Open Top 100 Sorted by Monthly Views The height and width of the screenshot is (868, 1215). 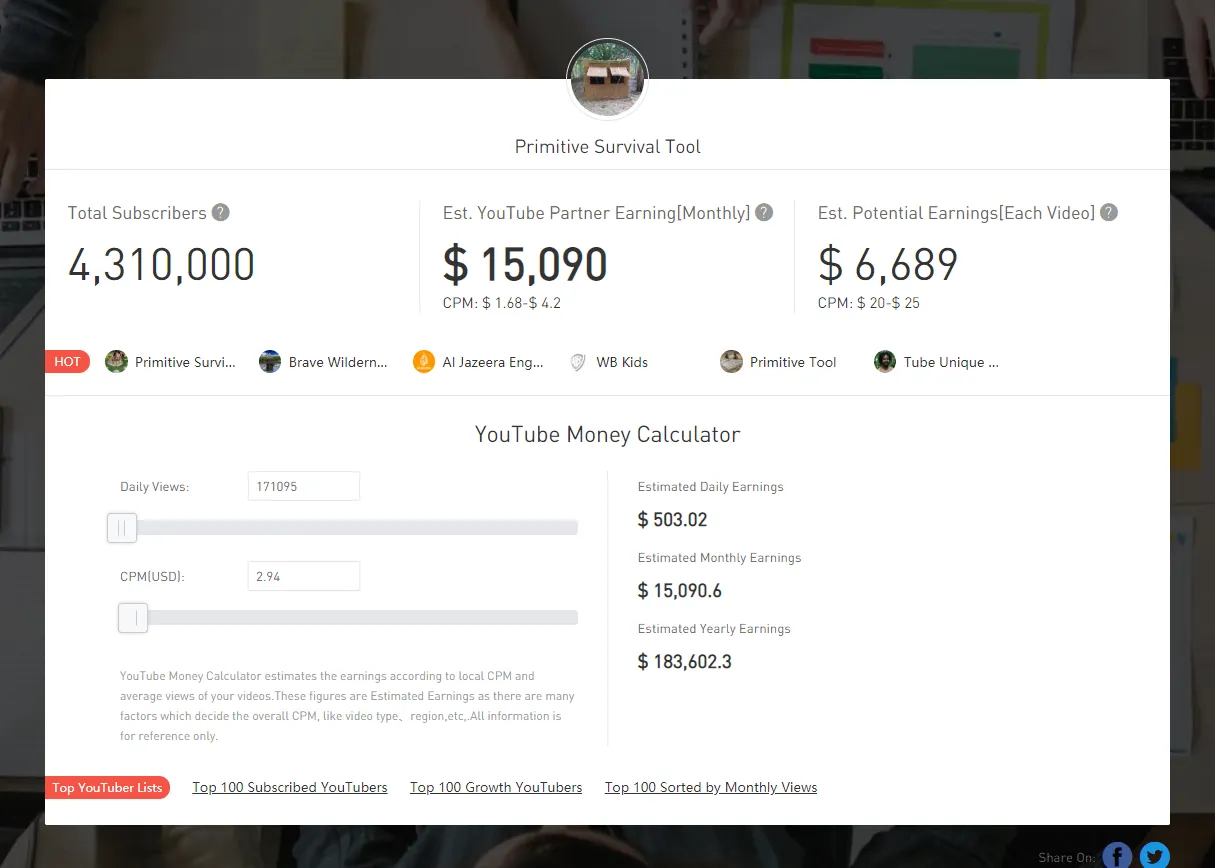point(711,788)
